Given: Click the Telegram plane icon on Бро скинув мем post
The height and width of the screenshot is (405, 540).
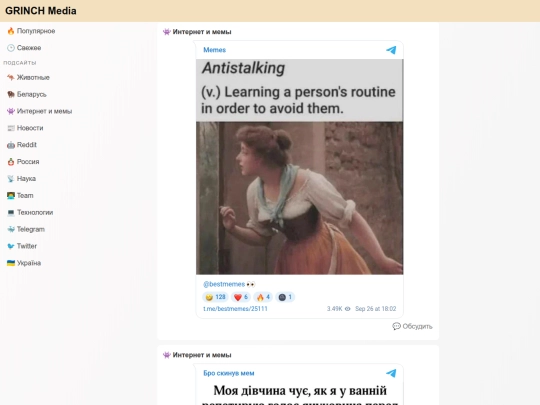Looking at the screenshot, I should pyautogui.click(x=391, y=373).
